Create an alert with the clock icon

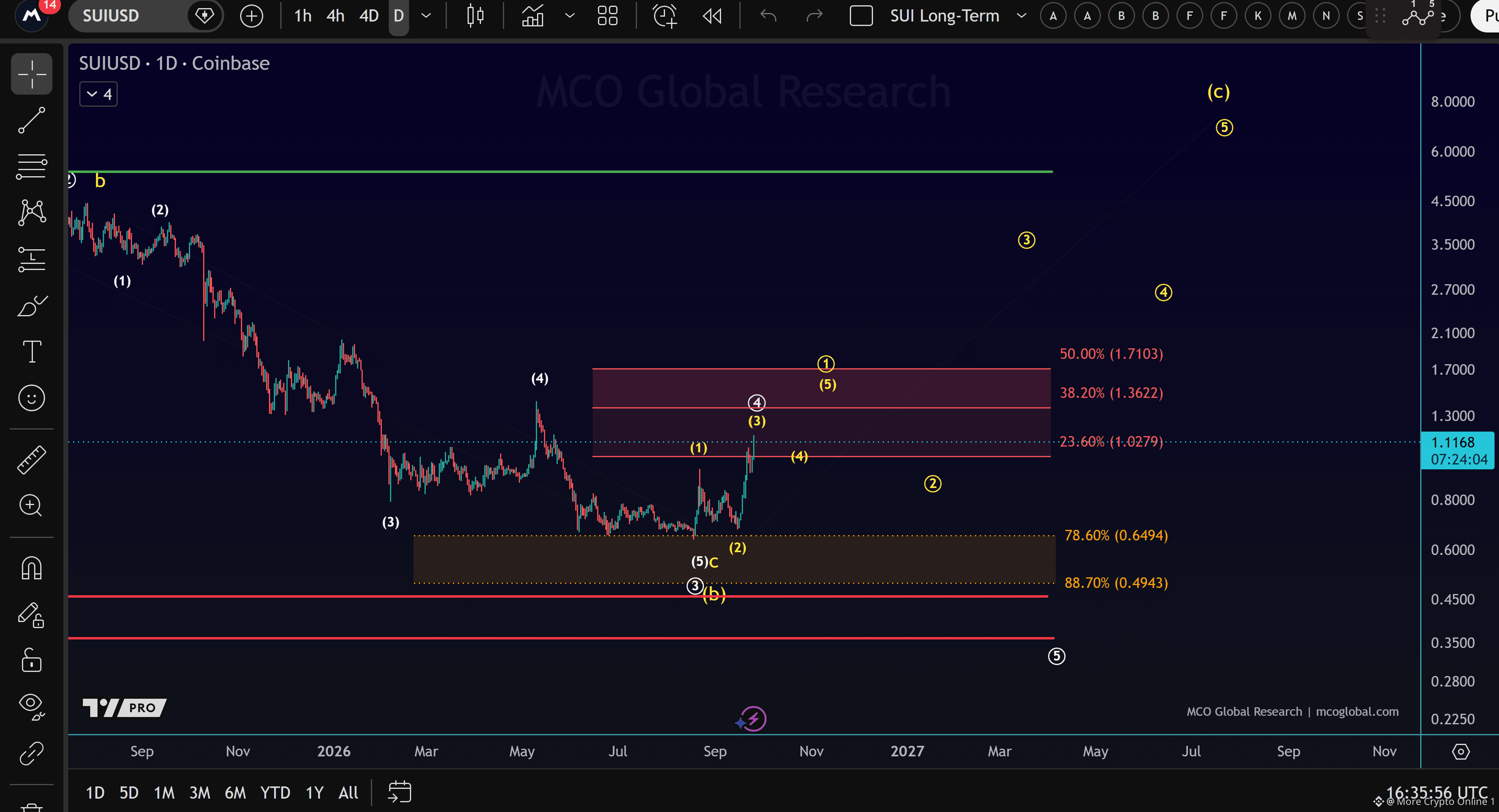(x=665, y=16)
